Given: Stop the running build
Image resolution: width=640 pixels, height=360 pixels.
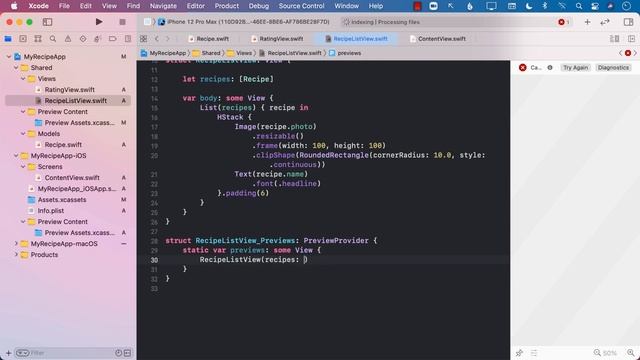Looking at the screenshot, I should pos(122,22).
